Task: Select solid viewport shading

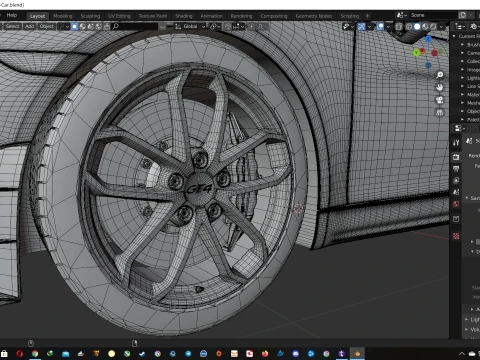Action: (417, 26)
